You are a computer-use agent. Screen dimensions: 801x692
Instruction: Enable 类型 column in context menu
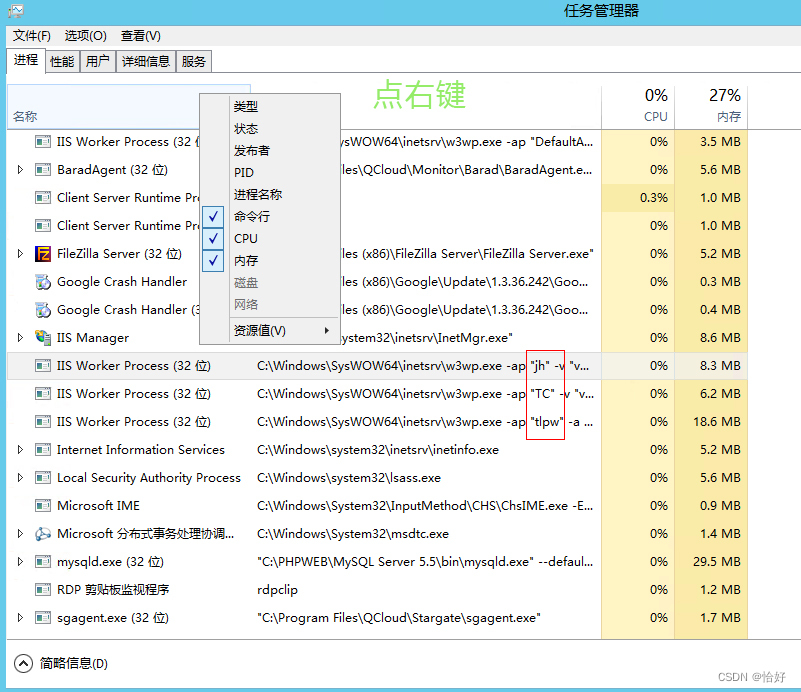coord(270,106)
